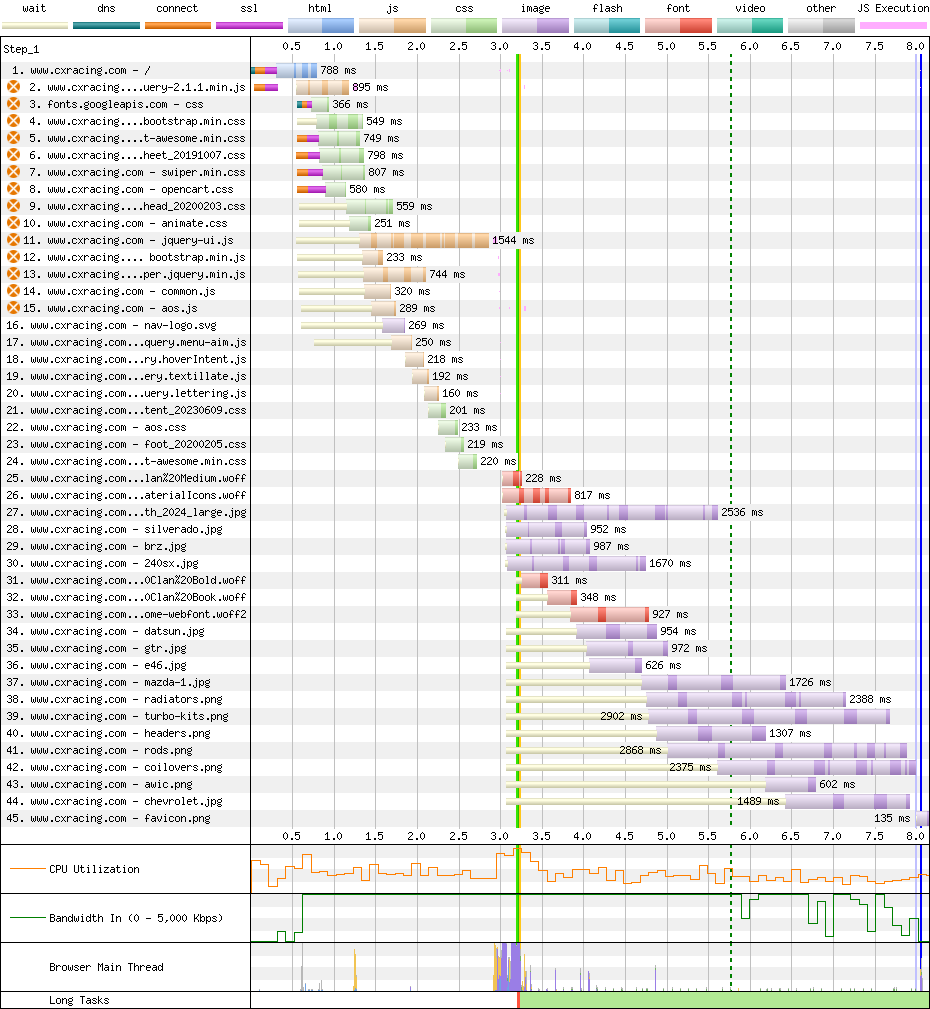Select render-blocking icon on aos.js row

(13, 308)
